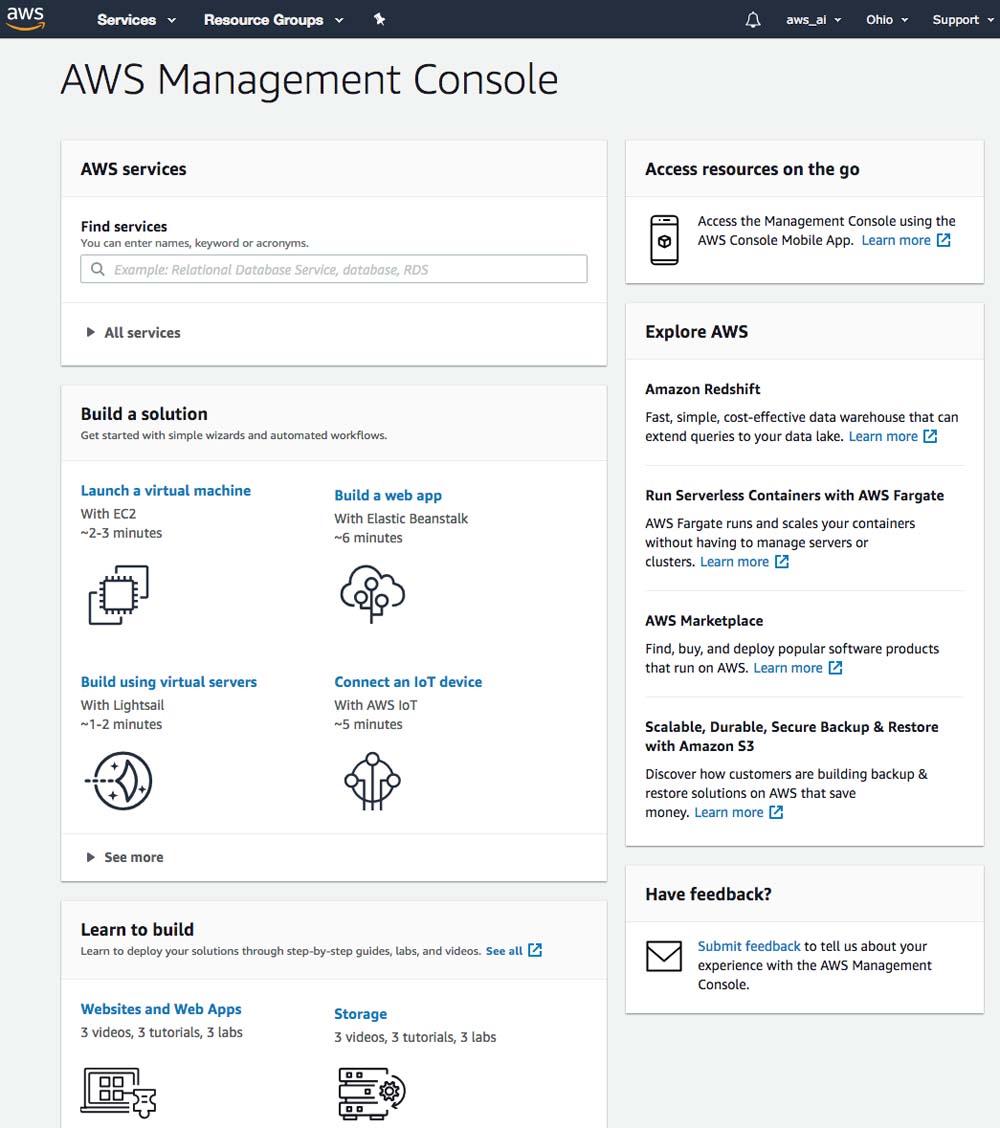Click the Elastic Beanstalk cloud tree icon
Viewport: 1000px width, 1128px height.
coord(372,593)
